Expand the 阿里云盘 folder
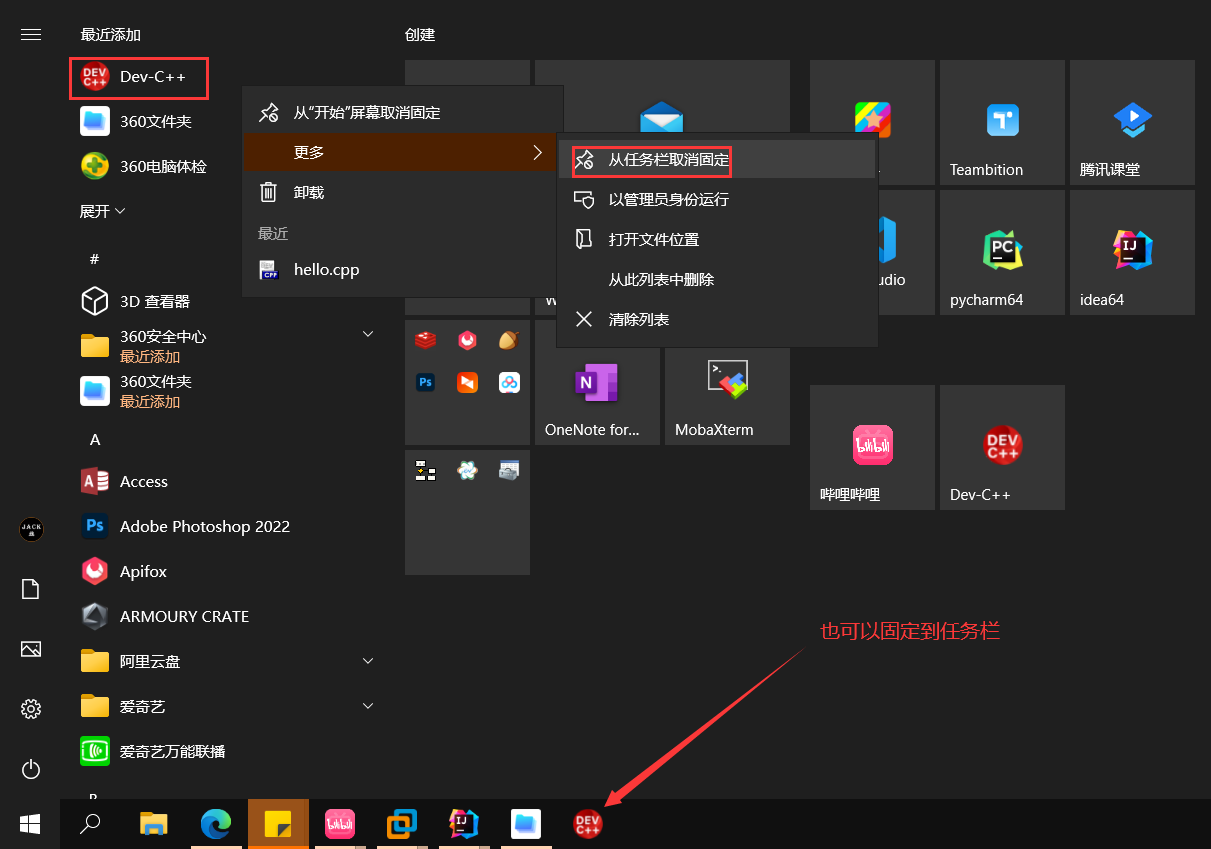The height and width of the screenshot is (849, 1211). pyautogui.click(x=367, y=661)
